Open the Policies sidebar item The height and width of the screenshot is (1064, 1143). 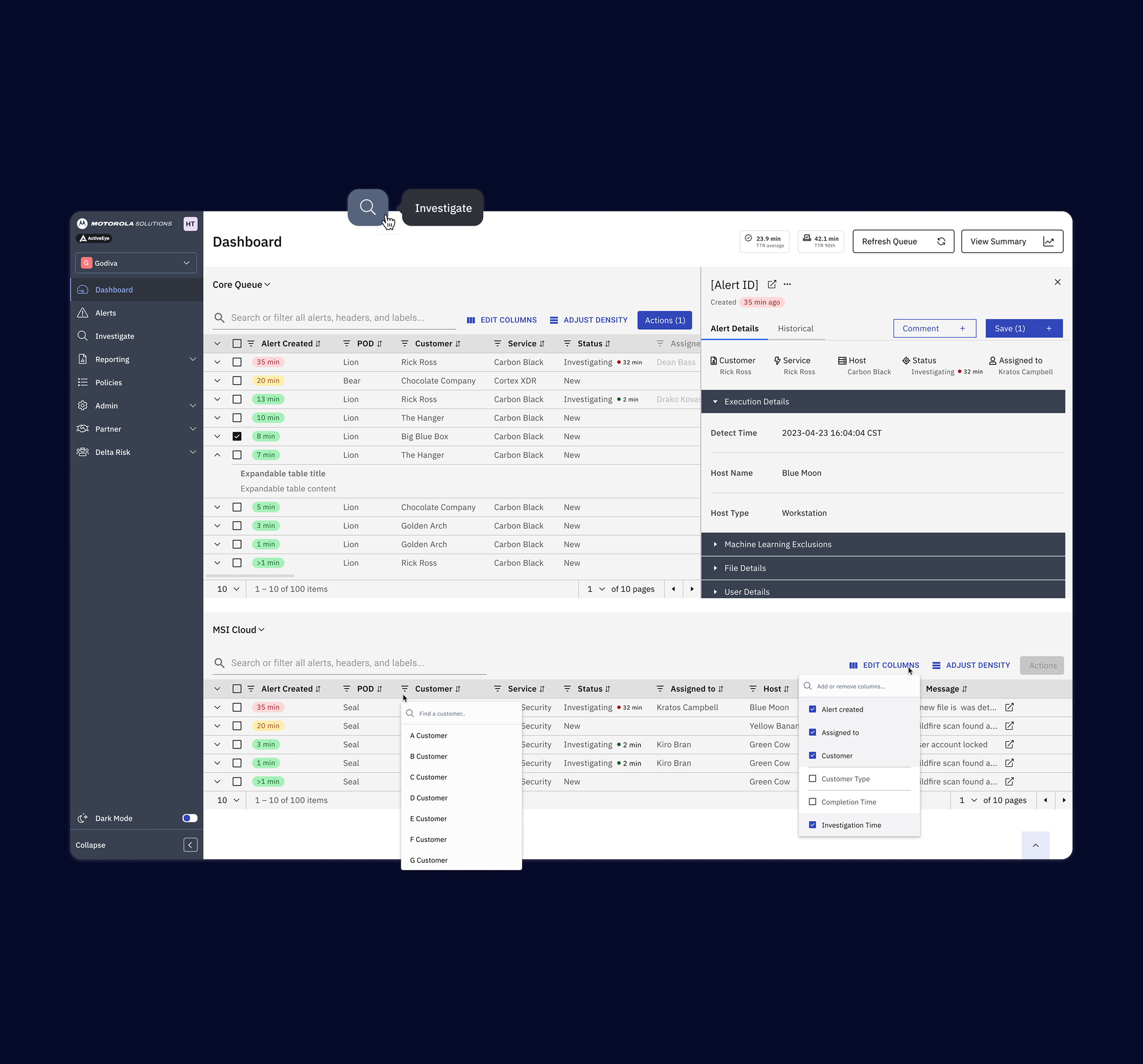(137, 382)
